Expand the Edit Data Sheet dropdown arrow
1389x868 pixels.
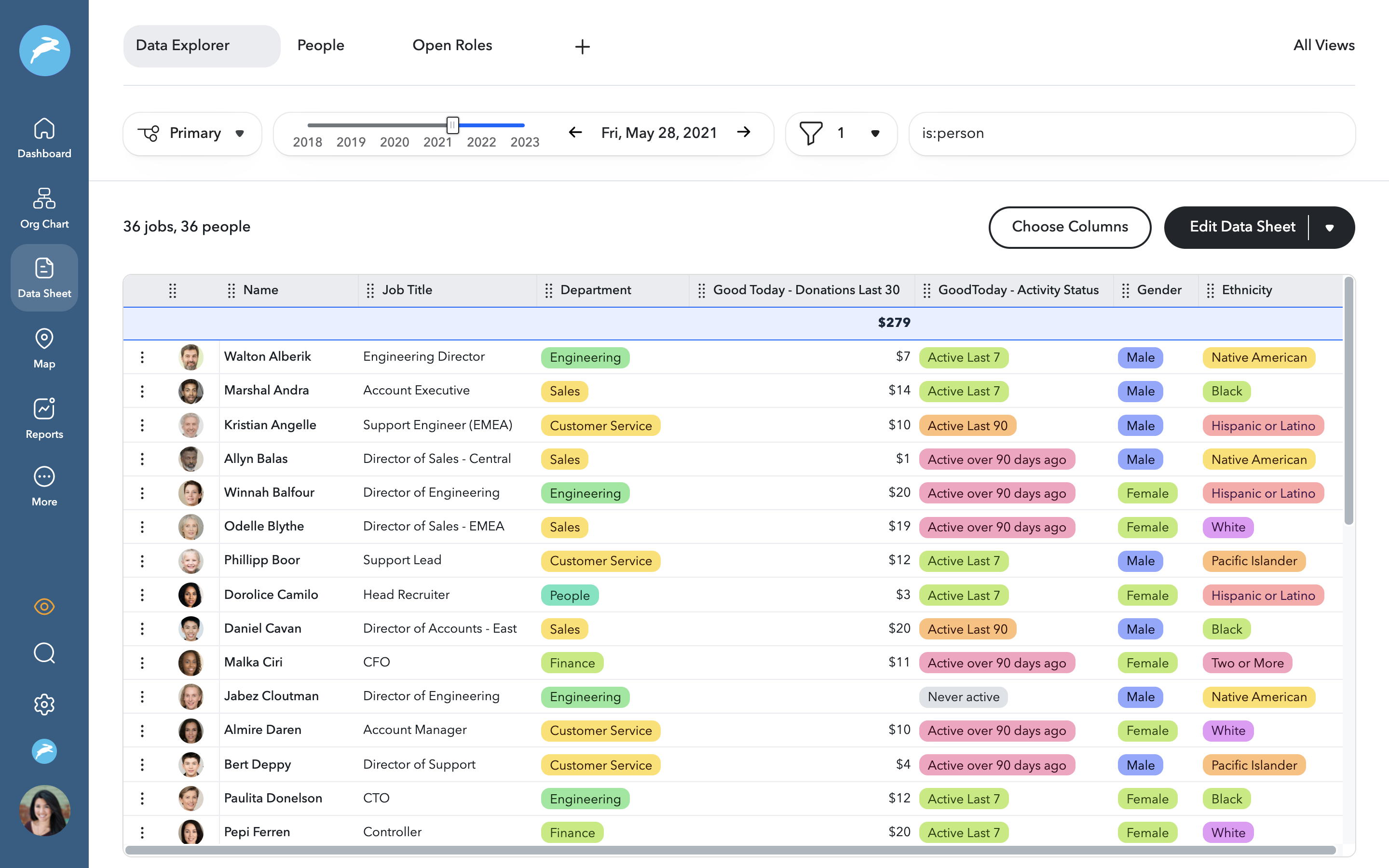pyautogui.click(x=1329, y=227)
